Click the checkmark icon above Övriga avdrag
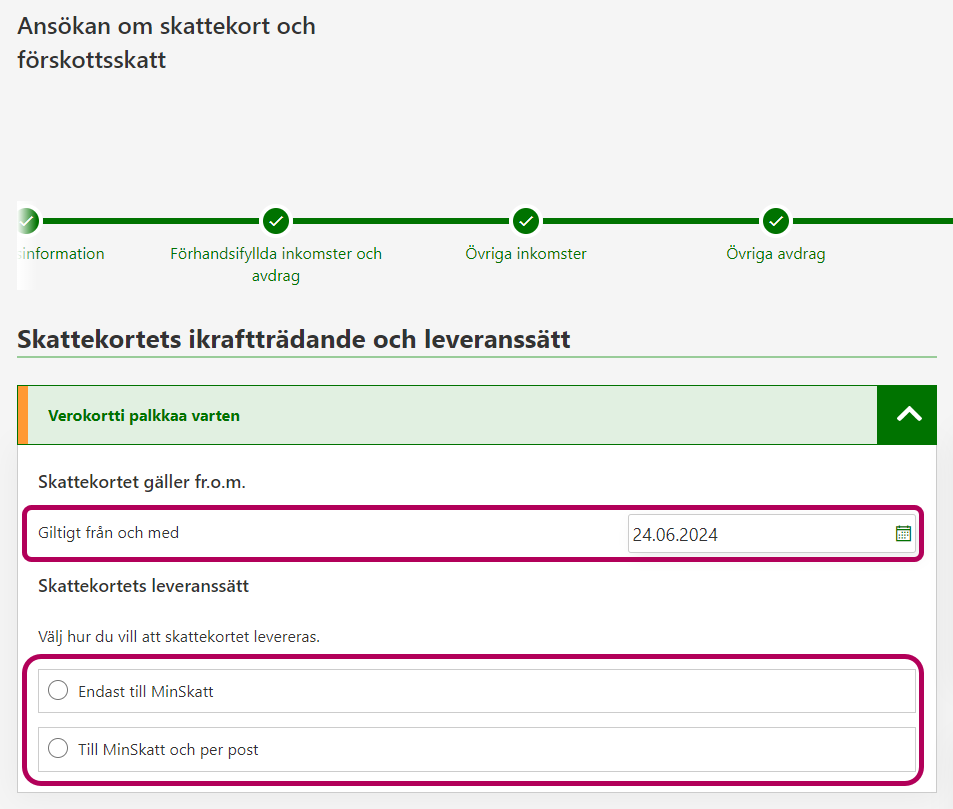The image size is (953, 809). [x=776, y=220]
